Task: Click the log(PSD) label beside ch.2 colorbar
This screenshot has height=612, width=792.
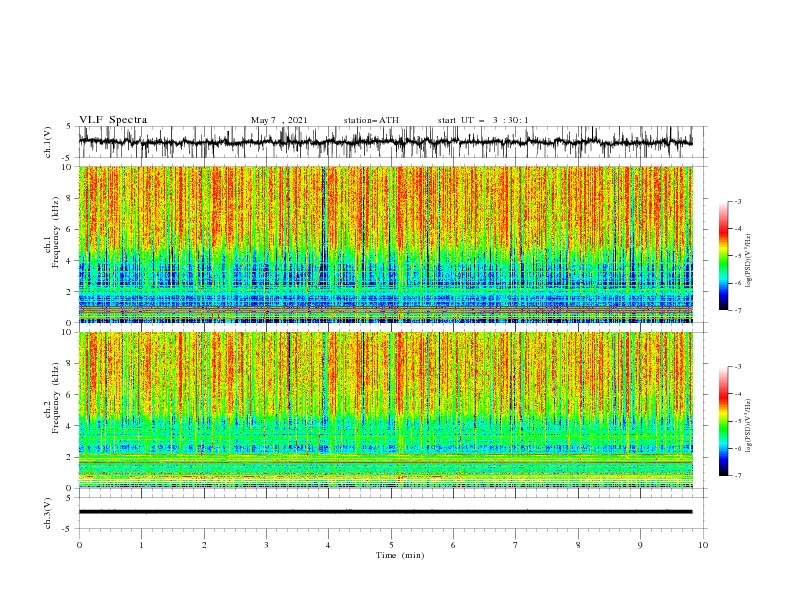Action: 749,425
